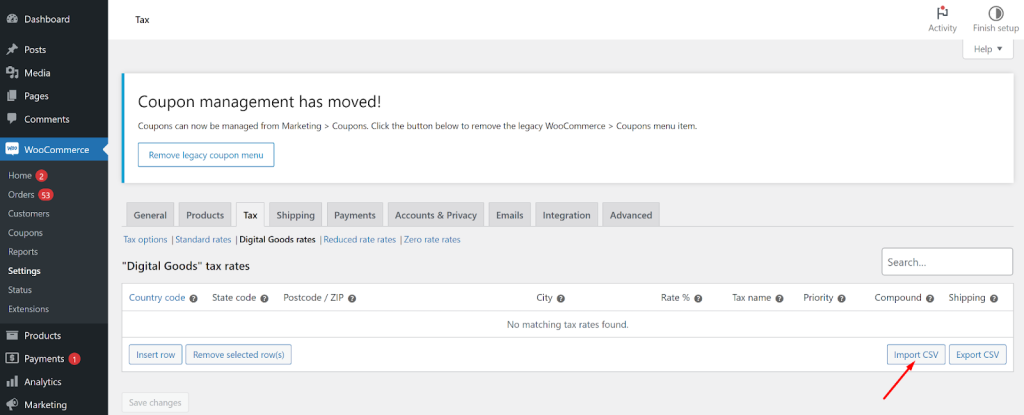Viewport: 1024px width, 415px height.
Task: Open Marketing megaphone icon
Action: click(12, 405)
